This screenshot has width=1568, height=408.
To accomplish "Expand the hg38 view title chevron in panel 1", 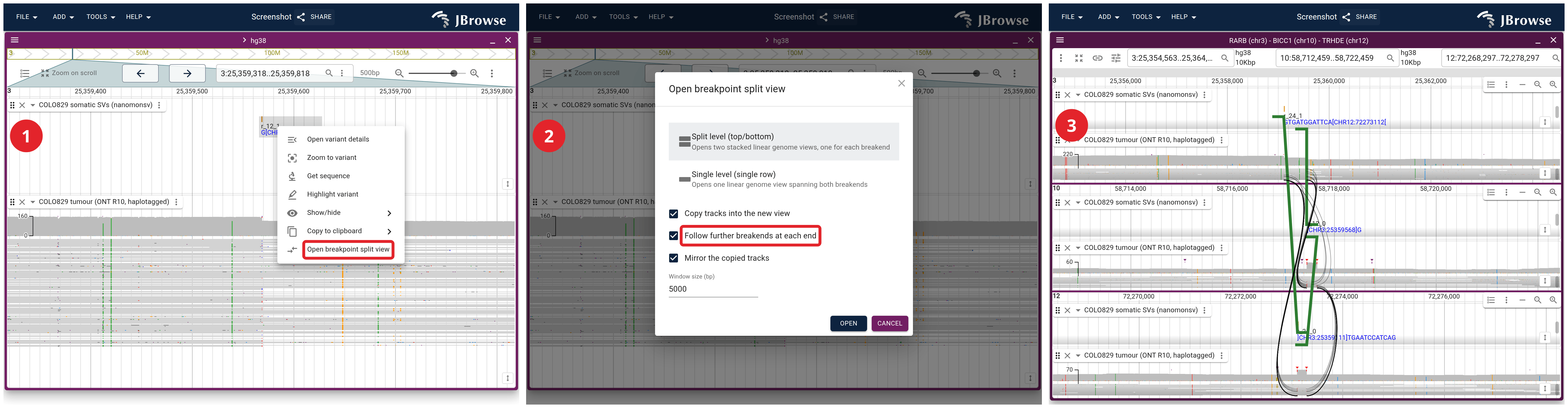I will pos(245,40).
